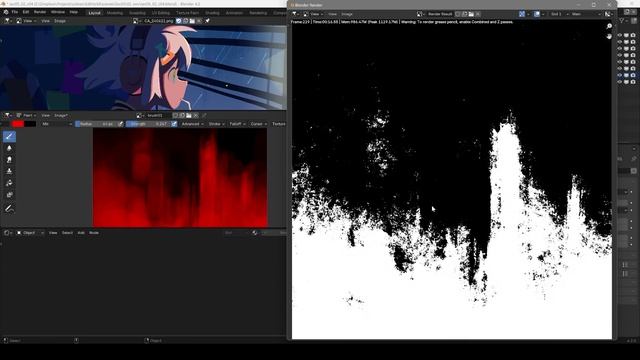Open Render window editor type menu

pos(296,14)
